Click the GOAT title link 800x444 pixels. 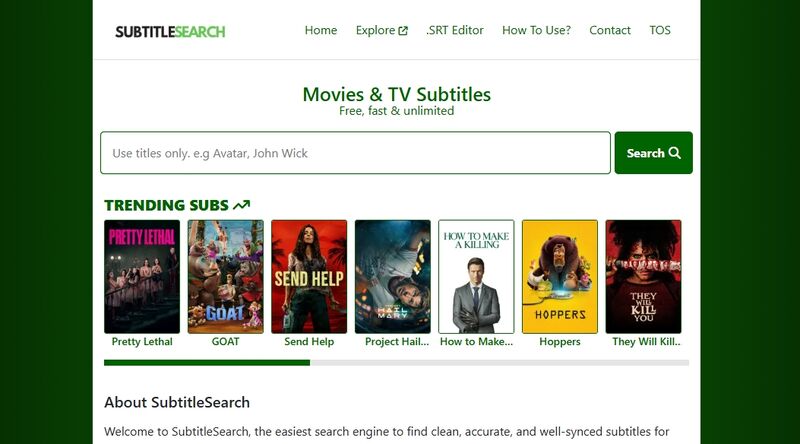pyautogui.click(x=226, y=341)
